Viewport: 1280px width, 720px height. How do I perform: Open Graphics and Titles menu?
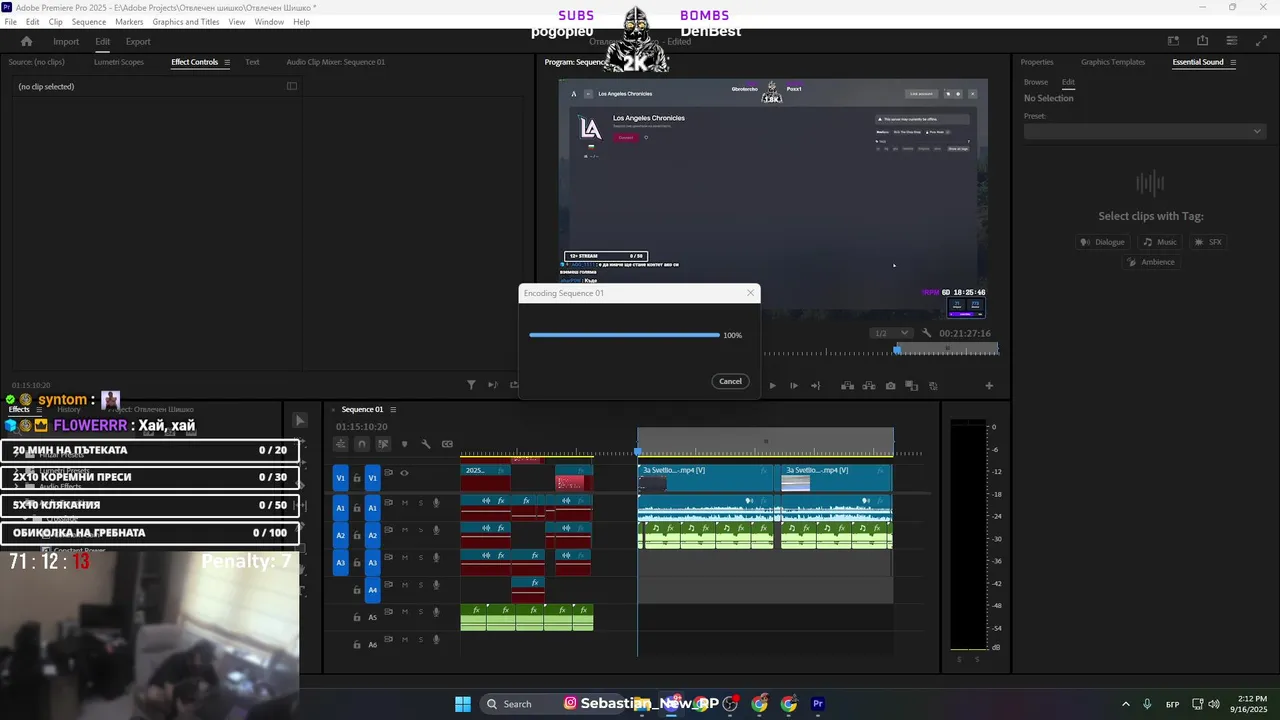tap(186, 22)
